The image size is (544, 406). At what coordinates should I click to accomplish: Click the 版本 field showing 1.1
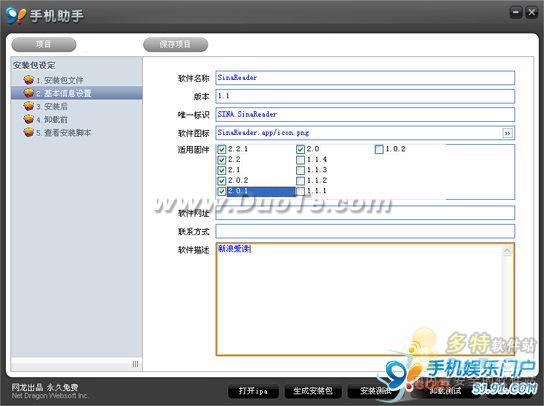tap(365, 96)
